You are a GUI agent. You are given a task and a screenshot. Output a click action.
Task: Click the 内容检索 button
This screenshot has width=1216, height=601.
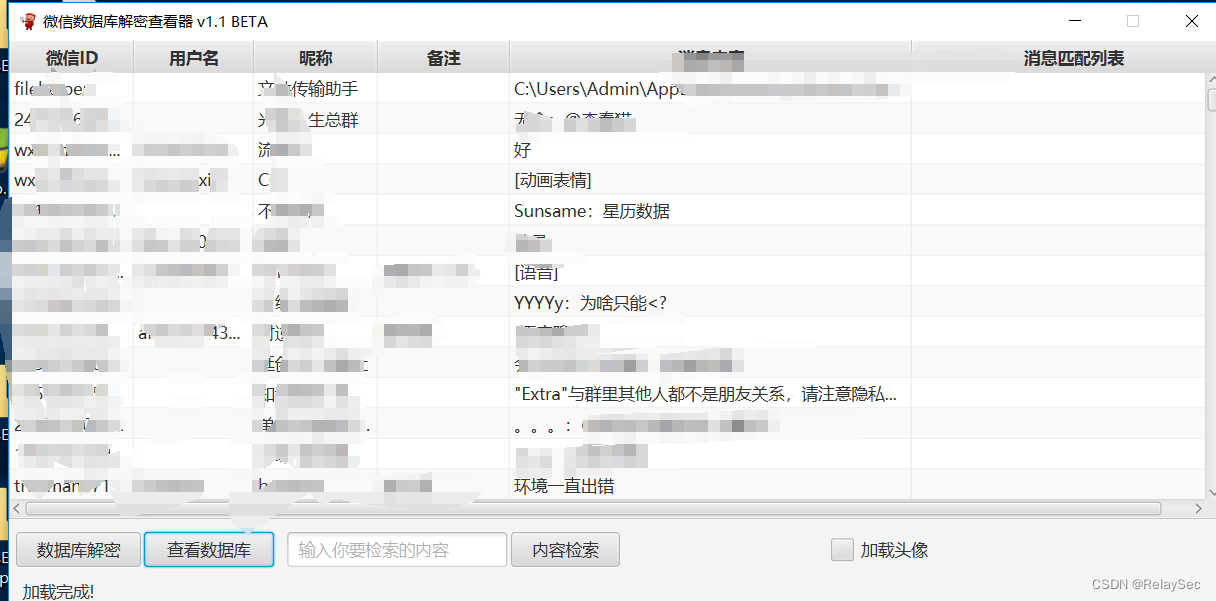tap(565, 549)
